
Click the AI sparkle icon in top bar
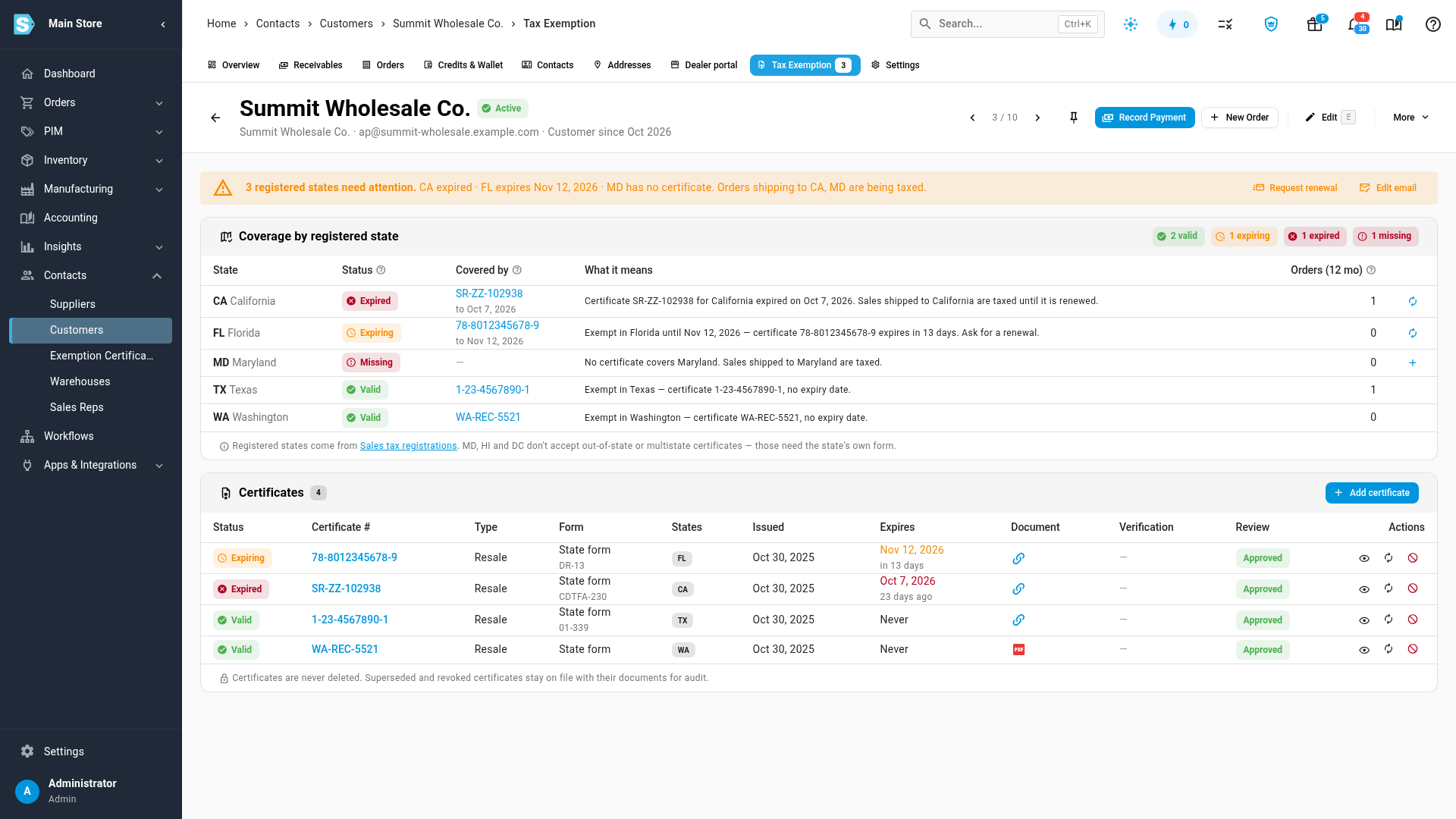1131,24
